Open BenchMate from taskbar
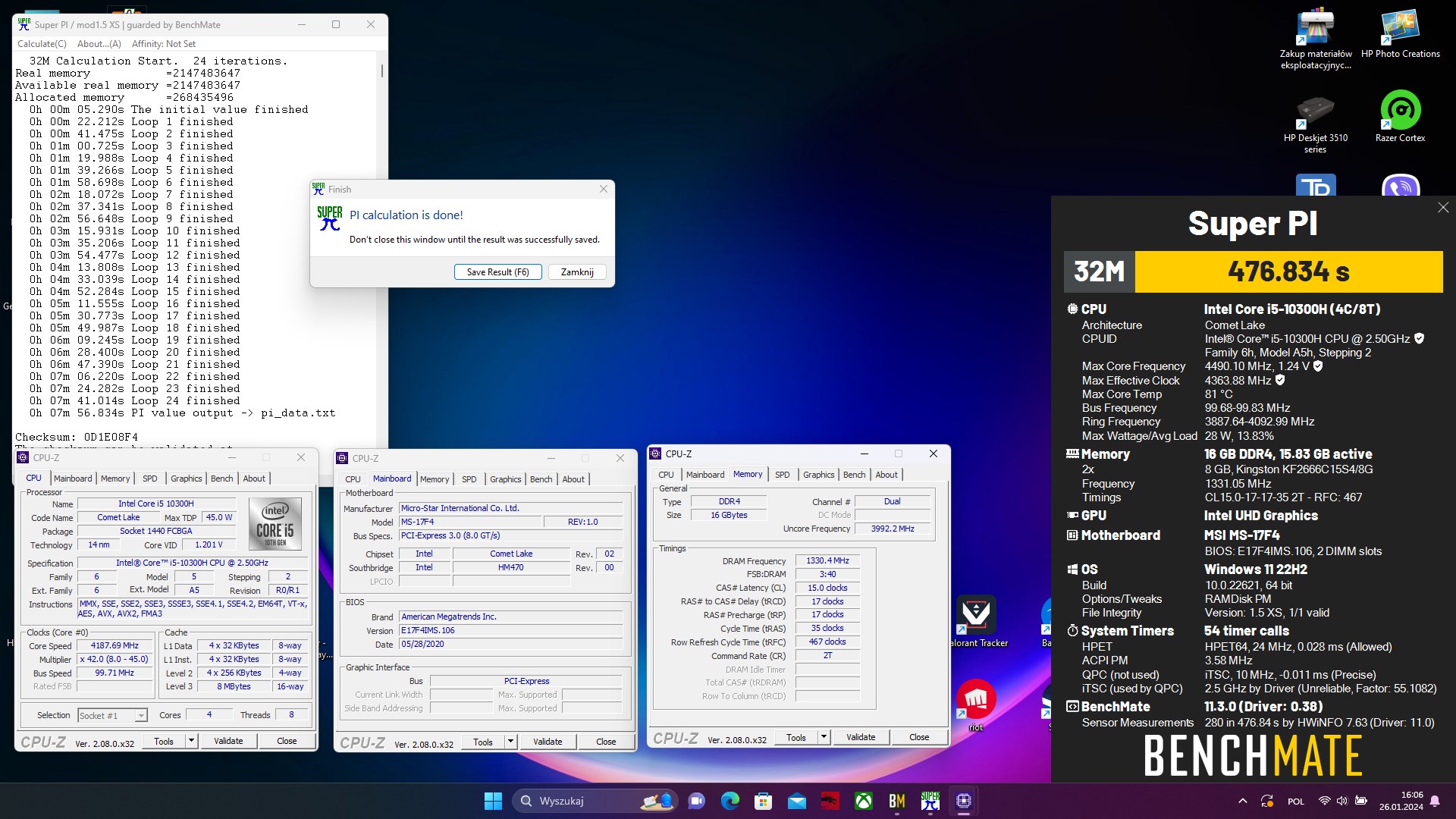This screenshot has height=819, width=1456. tap(897, 801)
